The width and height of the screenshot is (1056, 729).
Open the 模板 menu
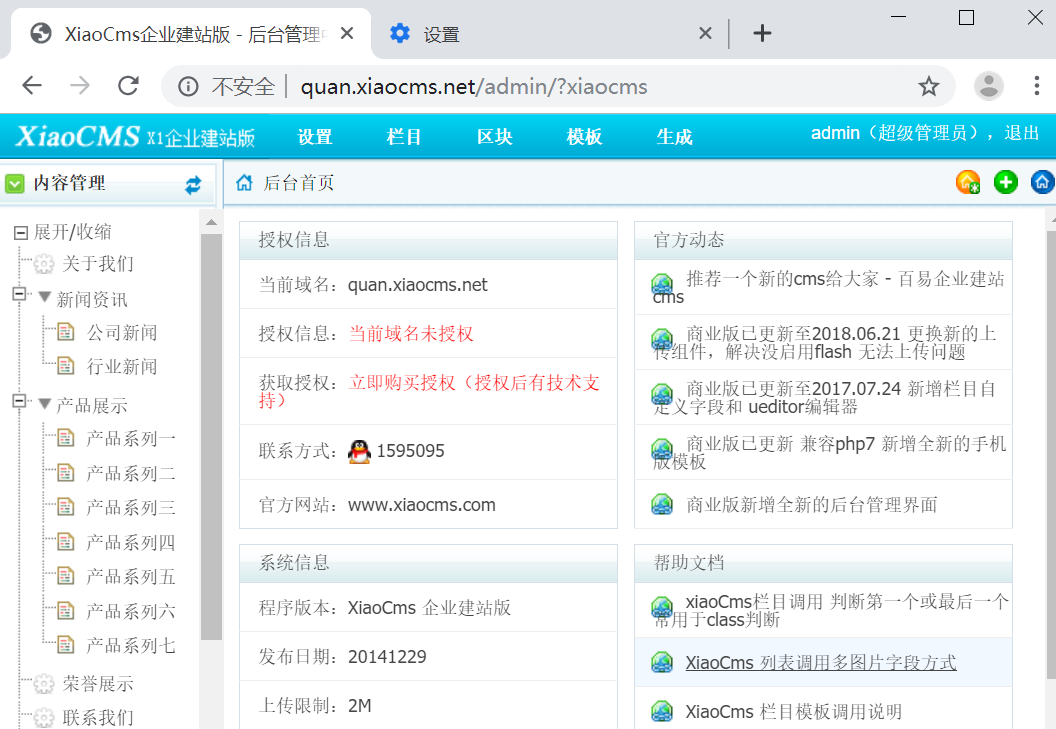[584, 137]
